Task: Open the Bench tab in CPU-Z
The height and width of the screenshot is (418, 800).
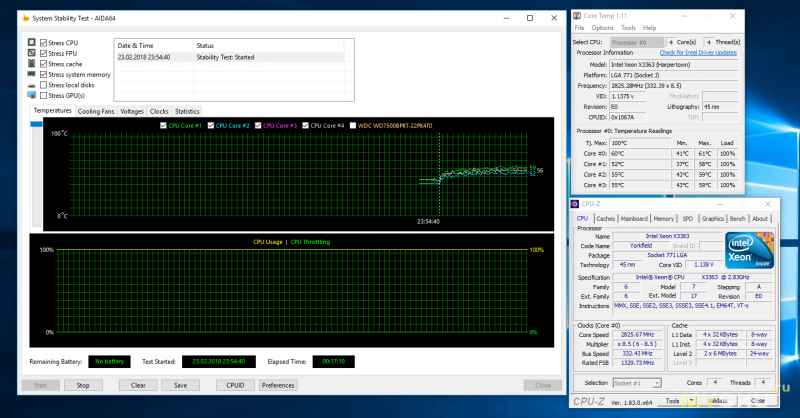Action: coord(737,218)
